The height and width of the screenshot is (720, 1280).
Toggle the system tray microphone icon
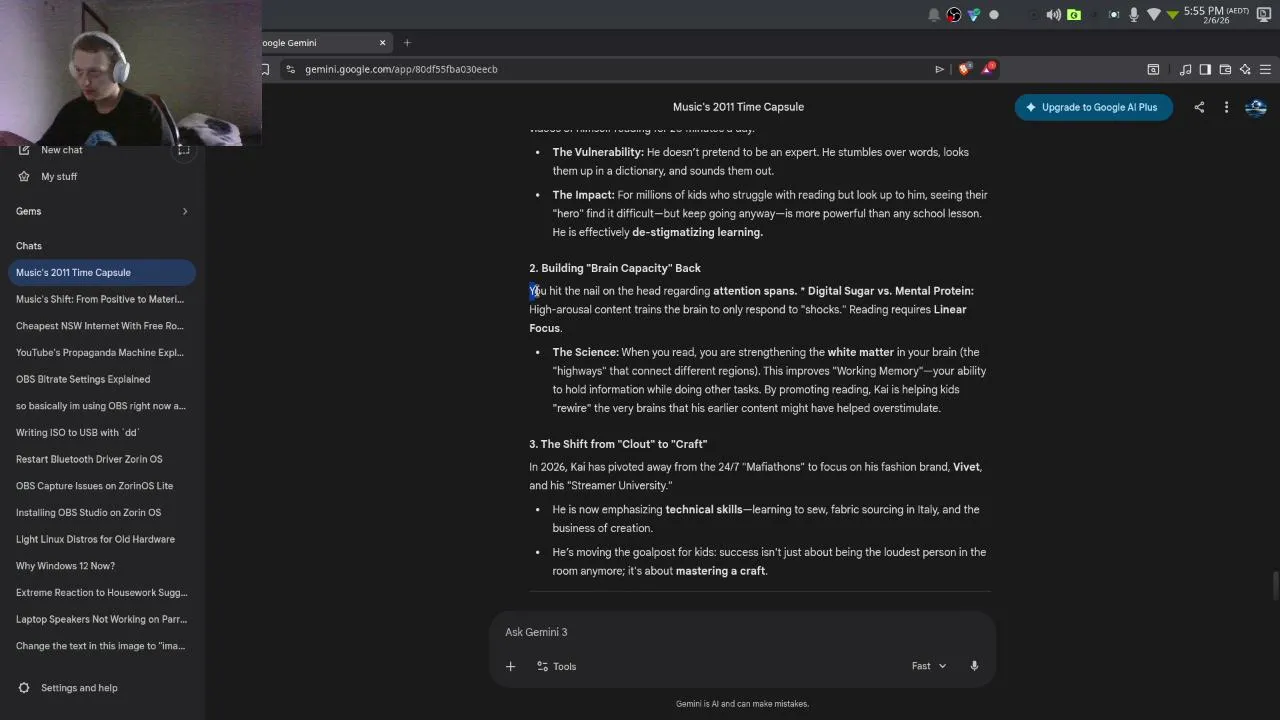1134,15
